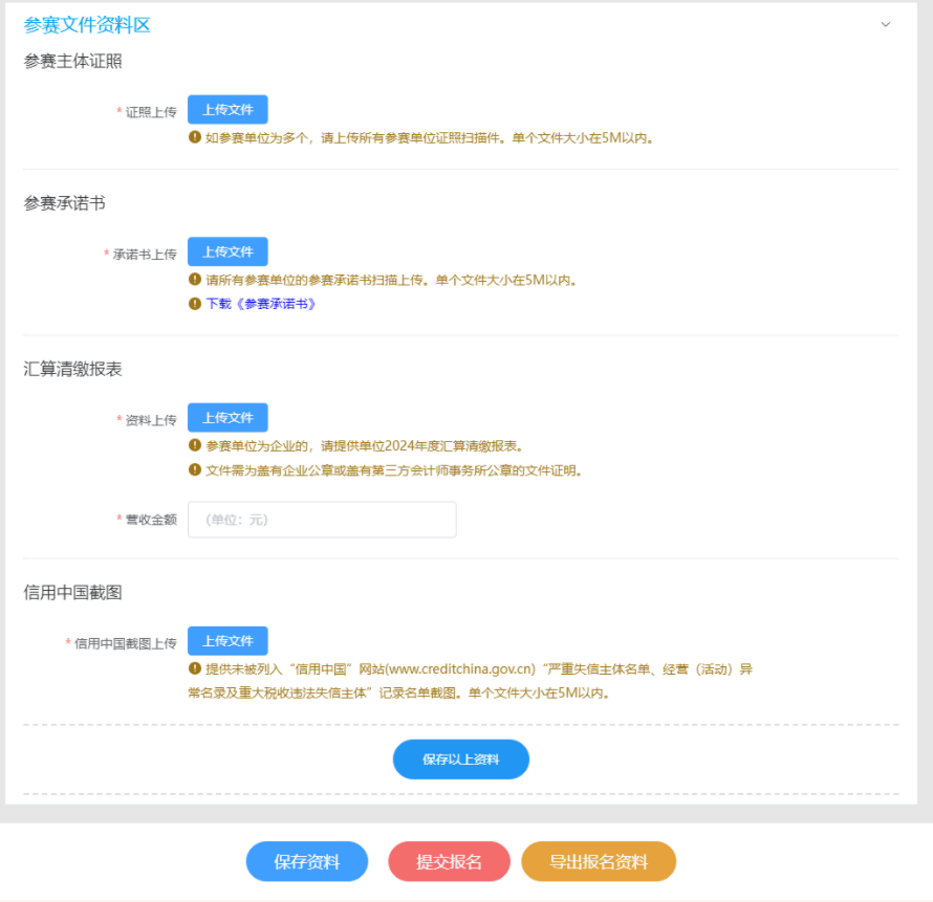
Task: Click warning icon beside 文件需为盖有企业公章 hint
Action: click(x=195, y=469)
